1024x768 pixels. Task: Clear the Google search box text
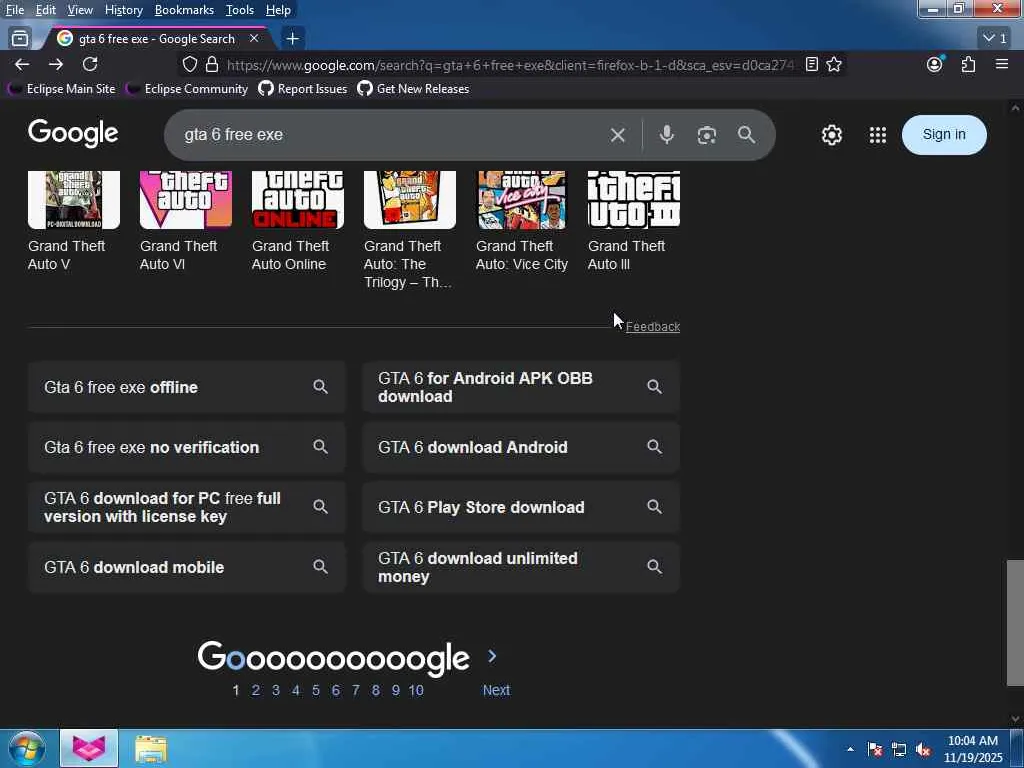tap(618, 135)
